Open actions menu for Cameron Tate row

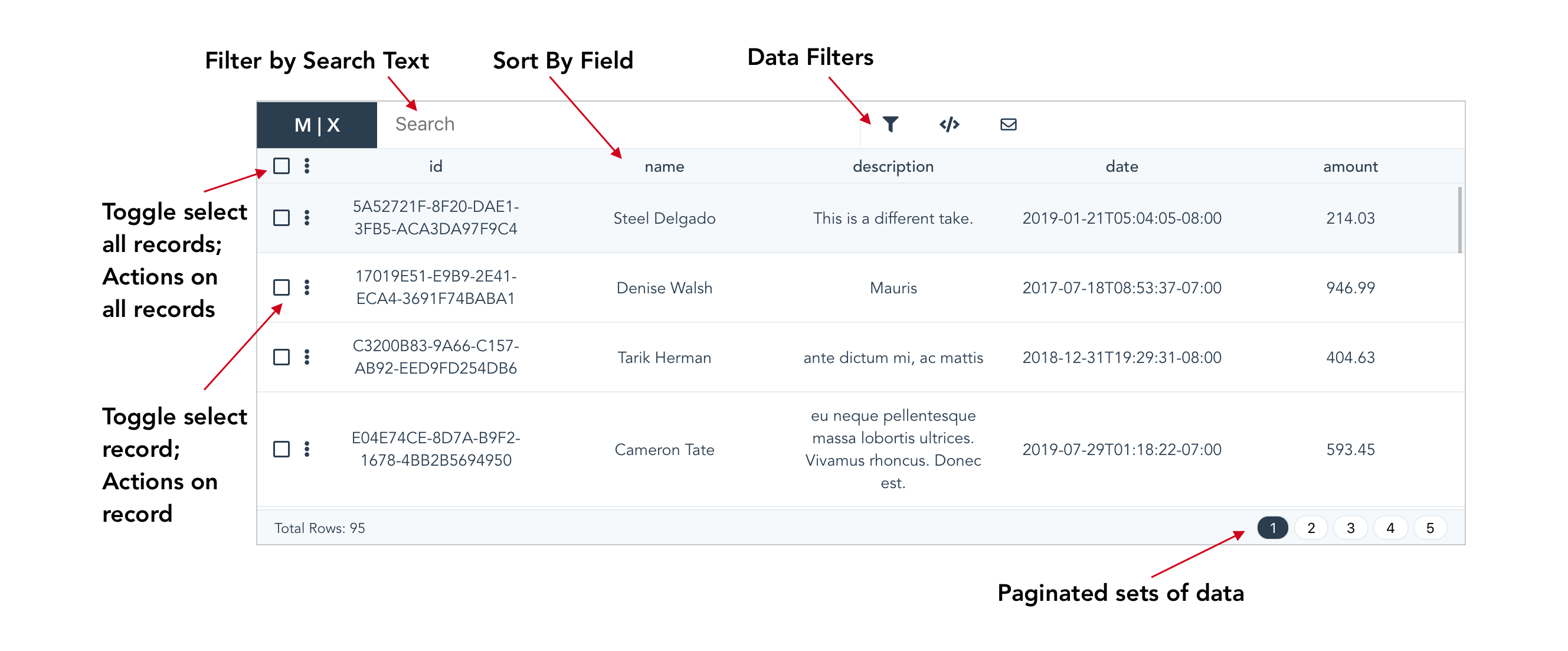(307, 449)
